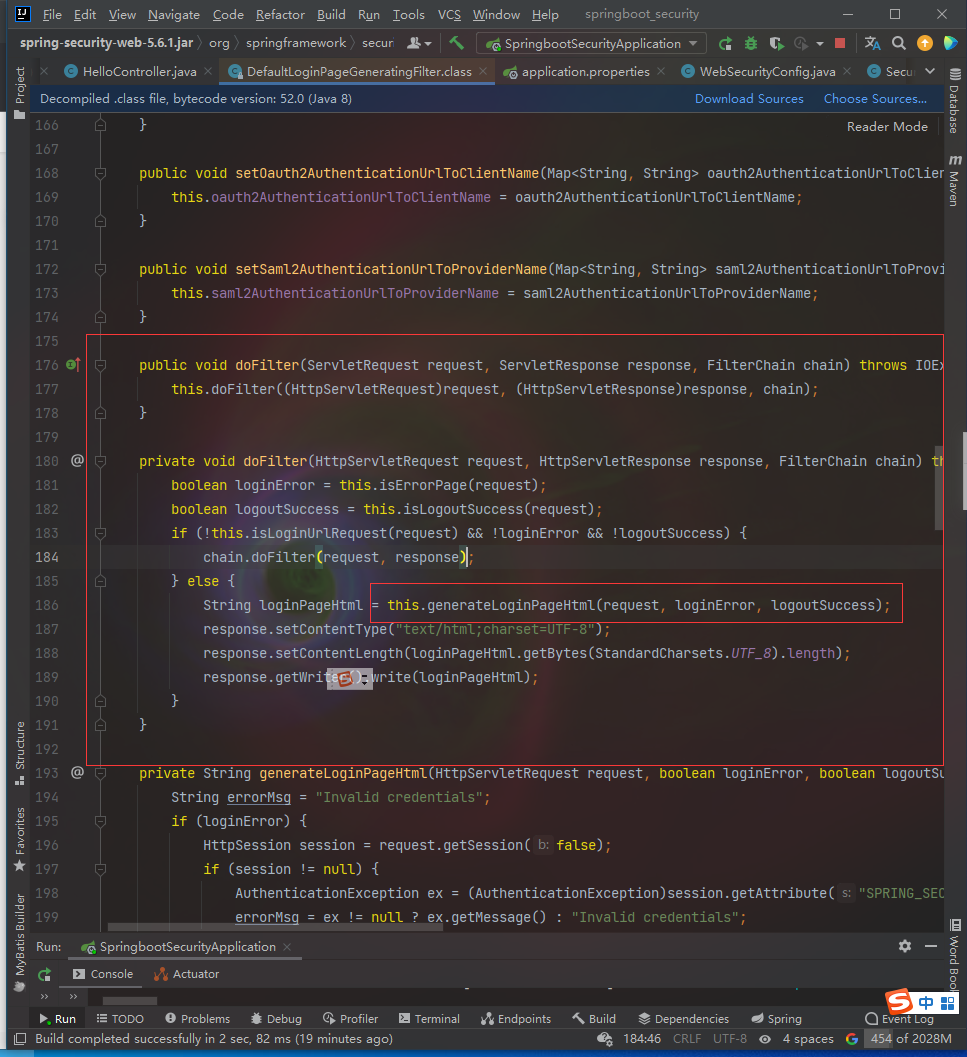Open the Profiler run options dropdown arrow

820,44
